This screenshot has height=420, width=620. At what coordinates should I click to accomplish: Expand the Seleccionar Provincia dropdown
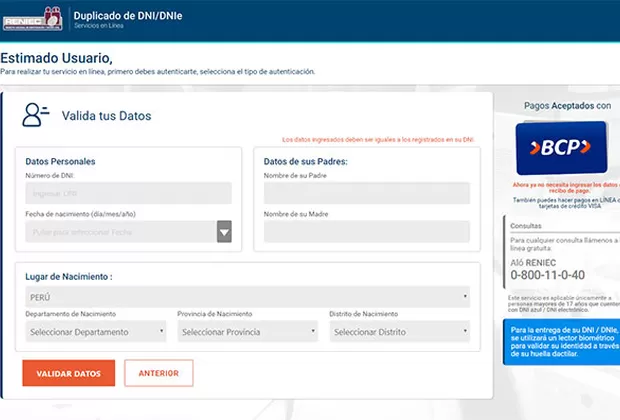(248, 331)
